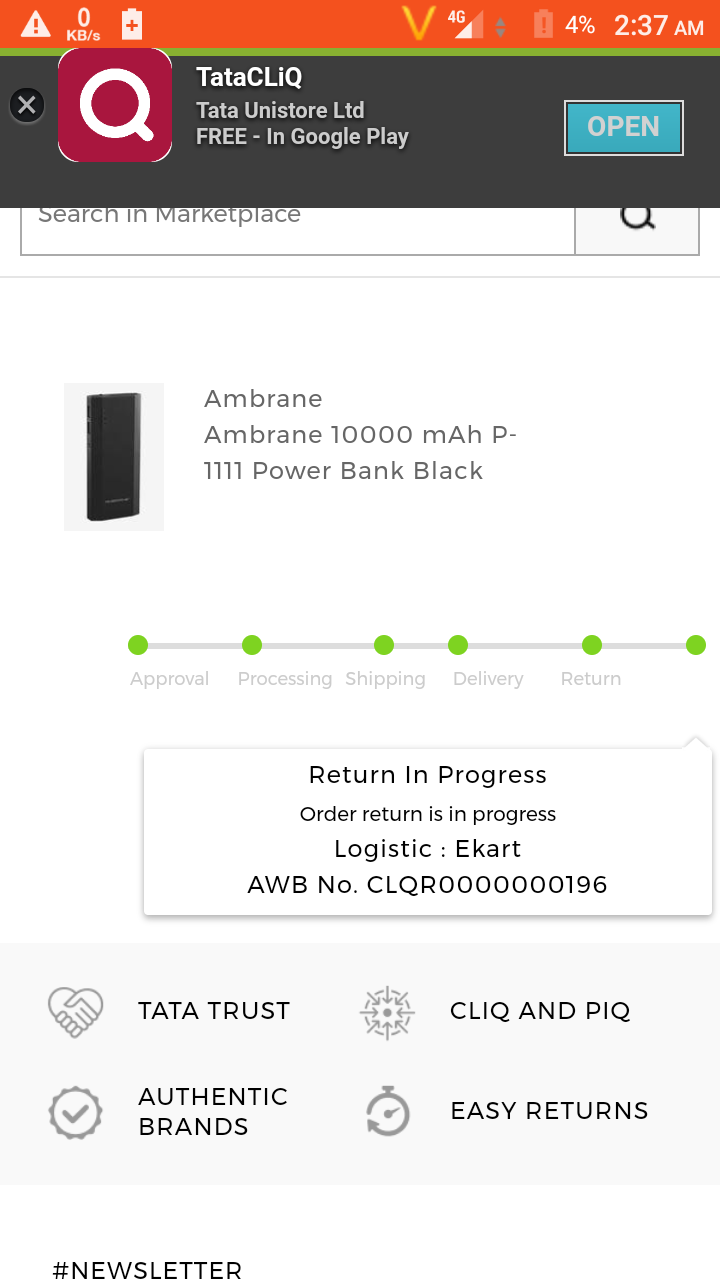720x1280 pixels.
Task: Select the Processing stage marker
Action: click(252, 645)
